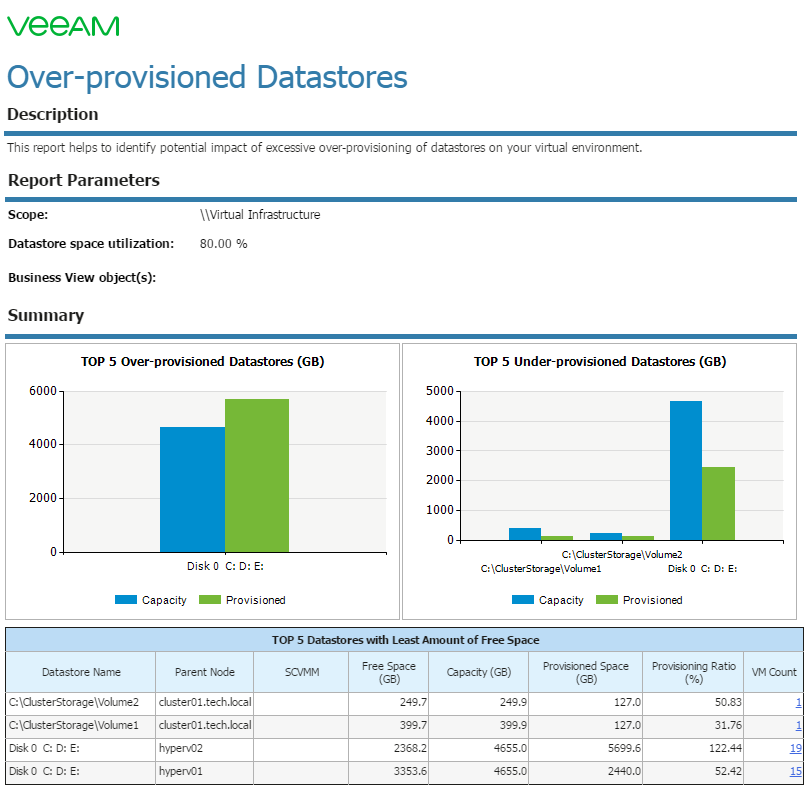809x788 pixels.
Task: Open VM count link for C:\ClusterStorage\Volume2 row
Action: (798, 702)
